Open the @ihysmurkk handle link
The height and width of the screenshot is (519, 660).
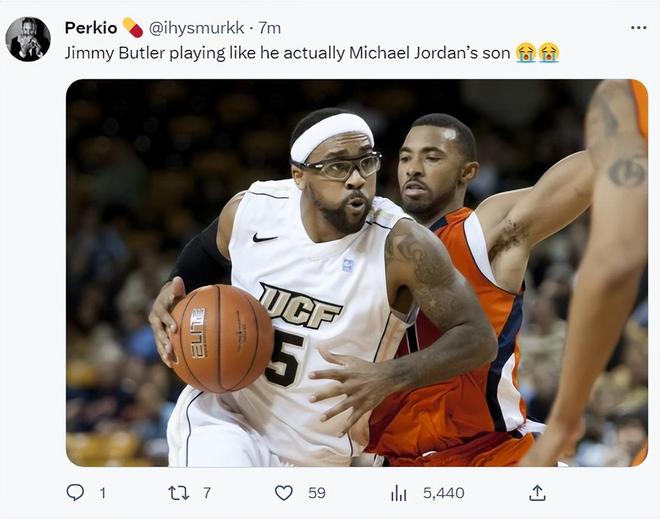point(196,27)
